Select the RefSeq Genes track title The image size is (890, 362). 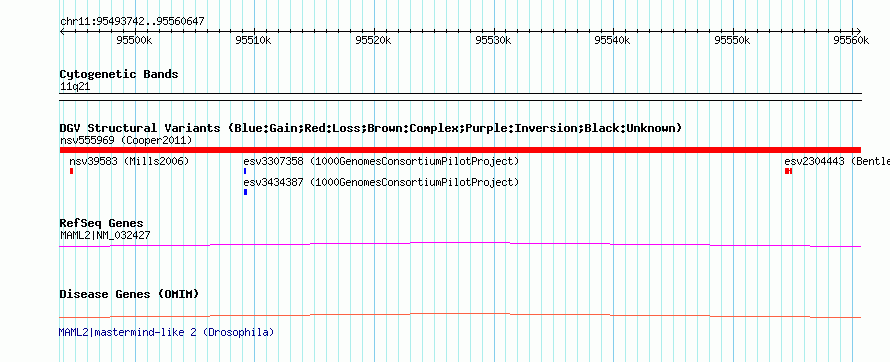(102, 224)
